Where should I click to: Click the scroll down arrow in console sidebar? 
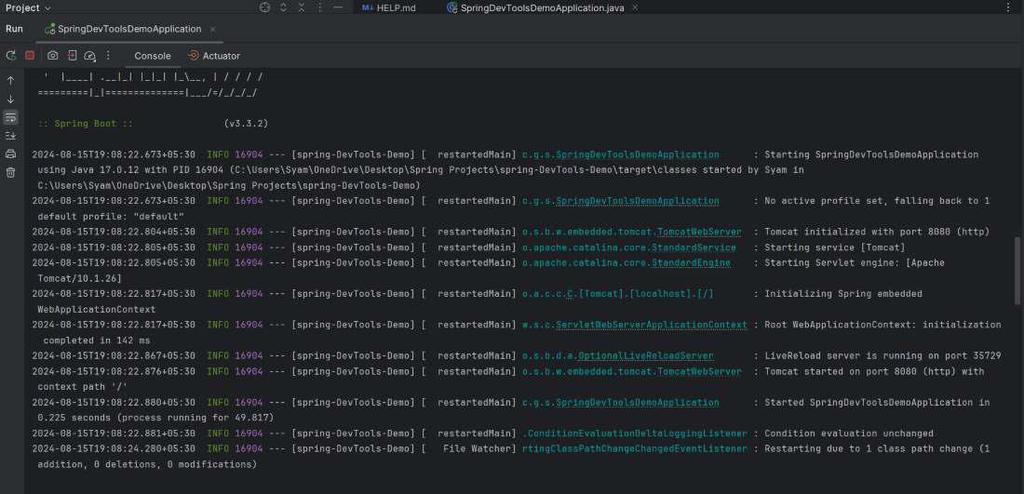tap(10, 99)
